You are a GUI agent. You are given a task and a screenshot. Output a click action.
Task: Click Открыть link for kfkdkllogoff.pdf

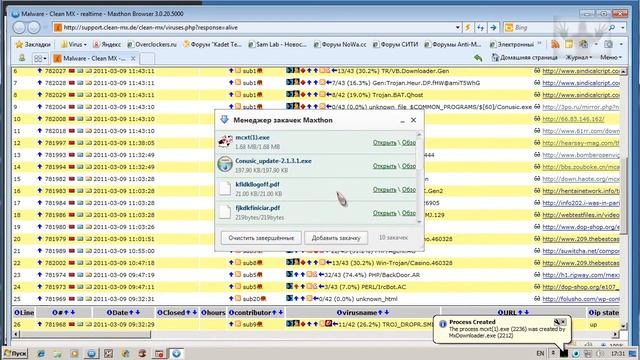(384, 189)
